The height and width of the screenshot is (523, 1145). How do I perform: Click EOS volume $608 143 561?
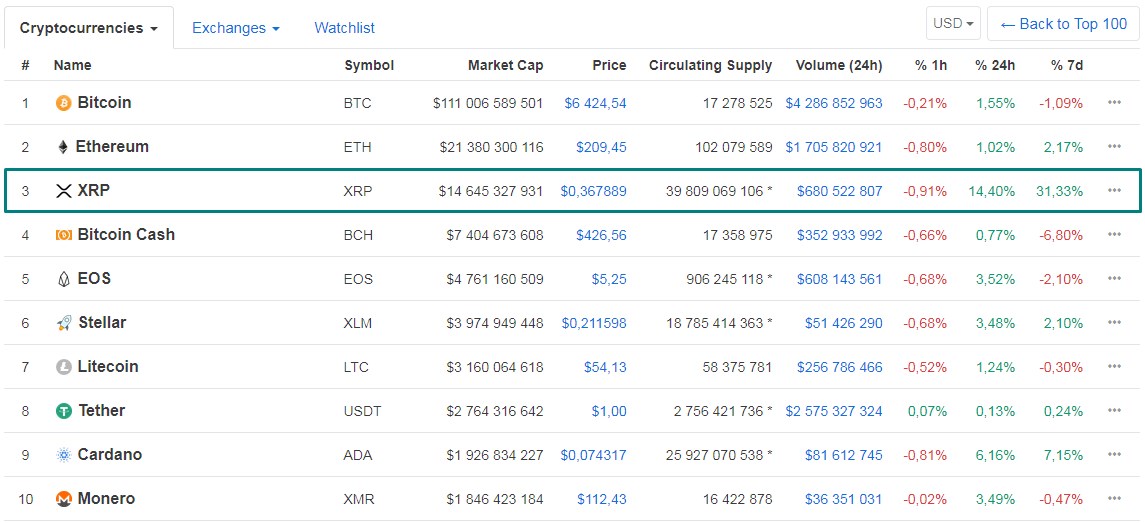[840, 279]
